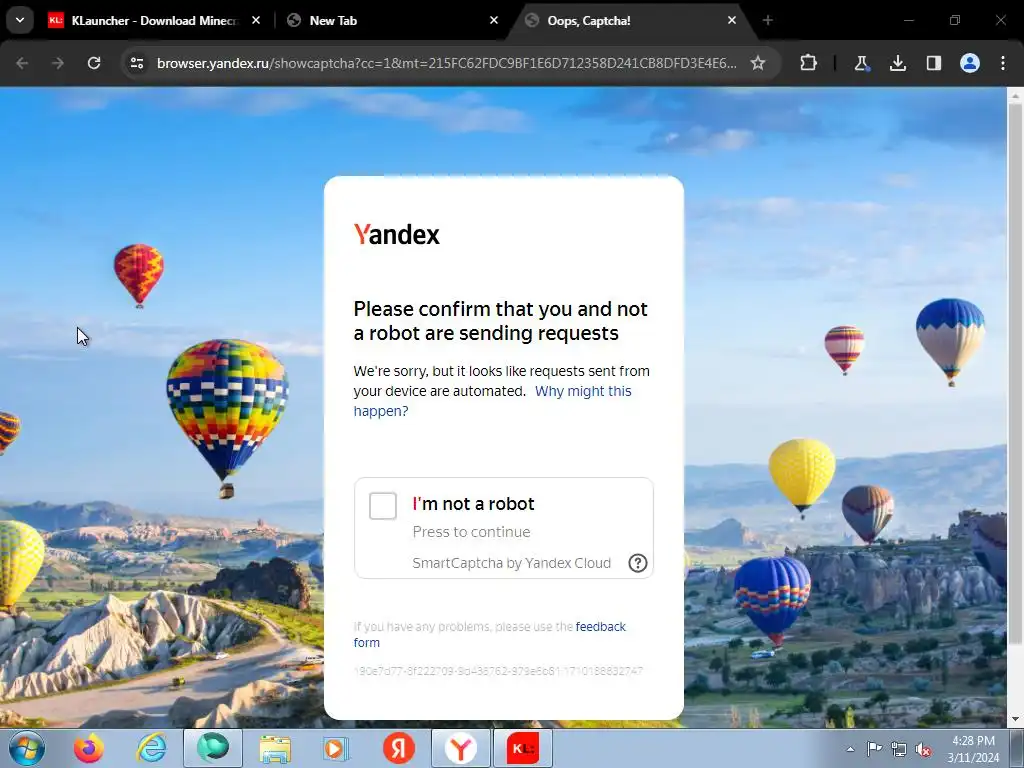Go back to the previous page
This screenshot has width=1024, height=768.
tap(22, 63)
